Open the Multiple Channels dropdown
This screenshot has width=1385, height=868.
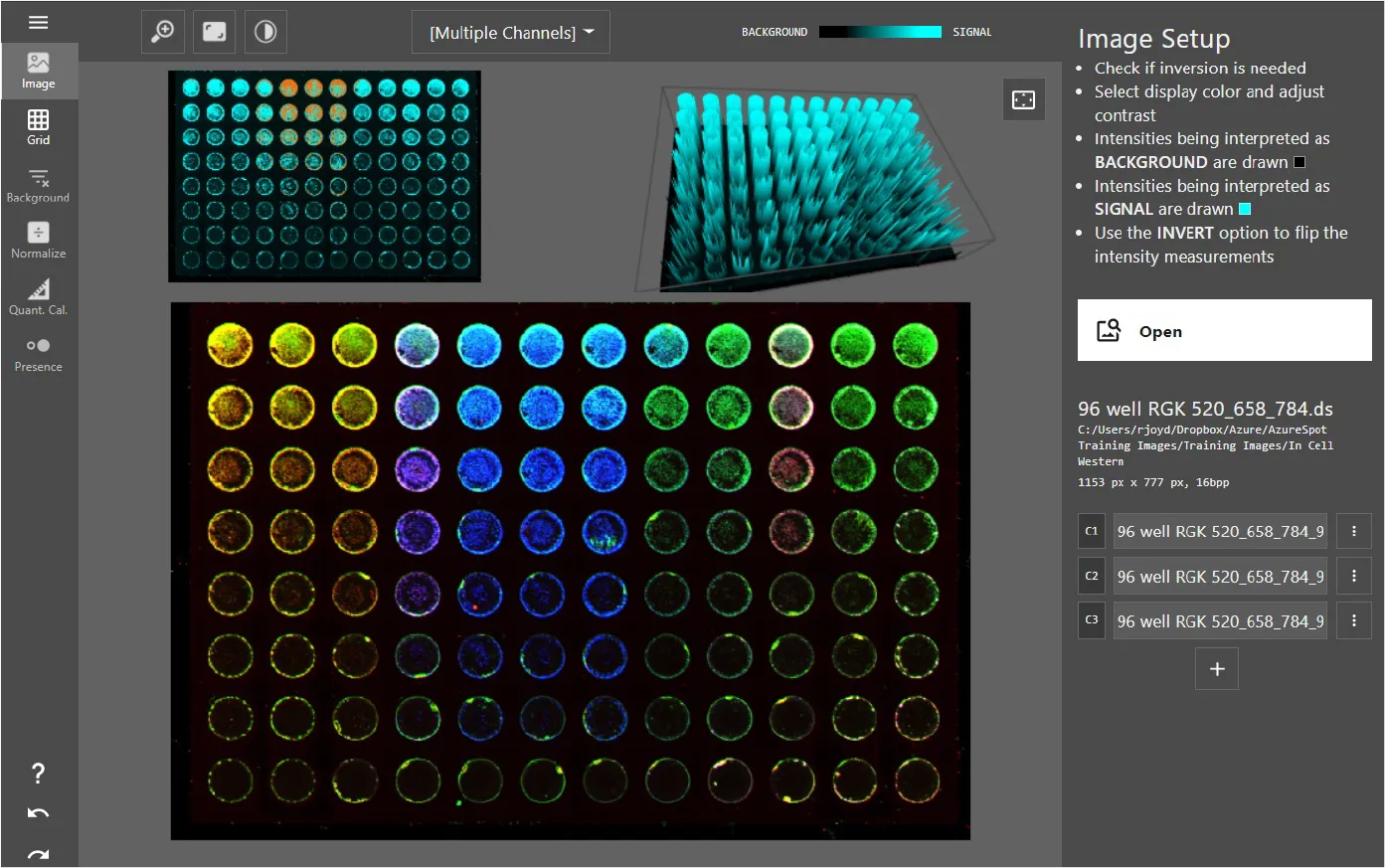pos(511,33)
